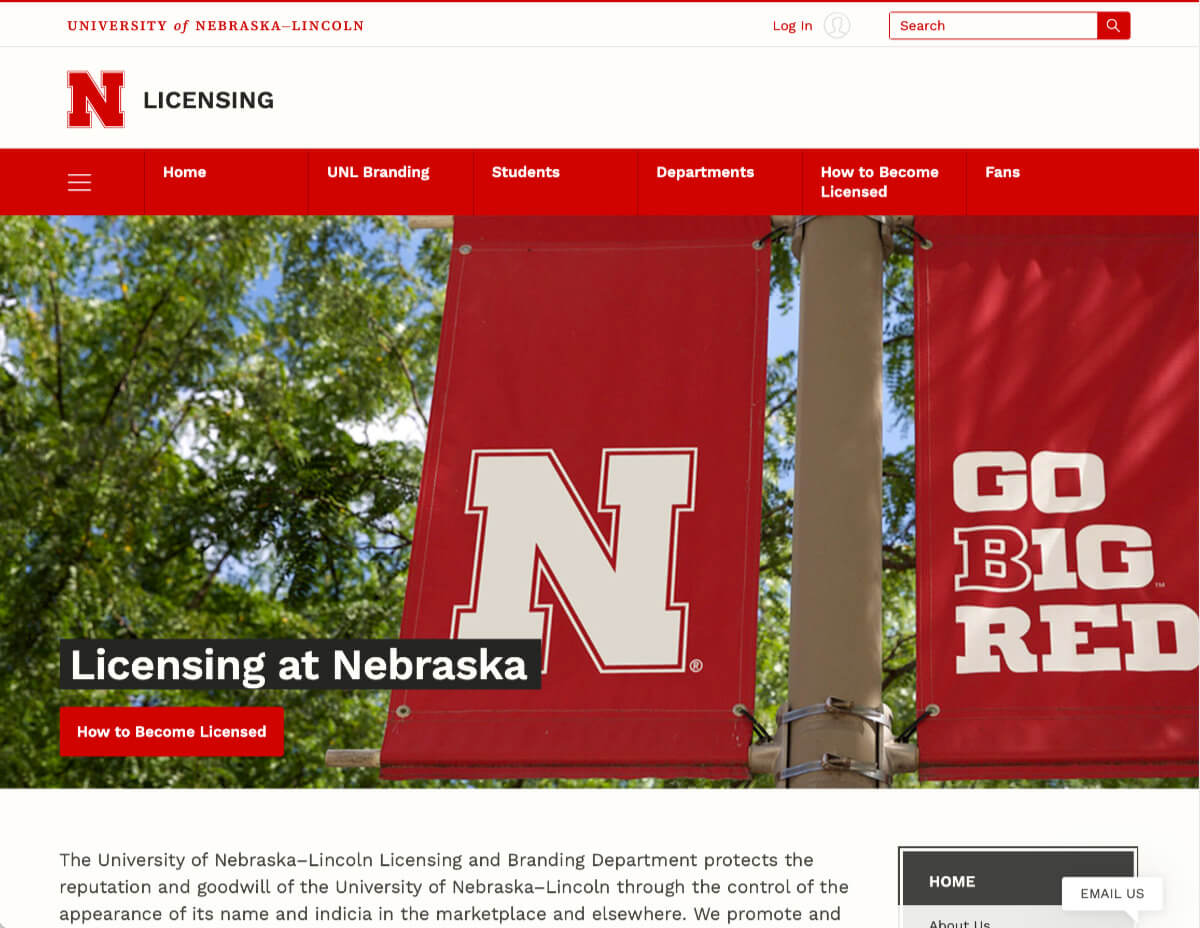This screenshot has height=928, width=1200.
Task: Go to Home in navigation bar
Action: tap(184, 172)
